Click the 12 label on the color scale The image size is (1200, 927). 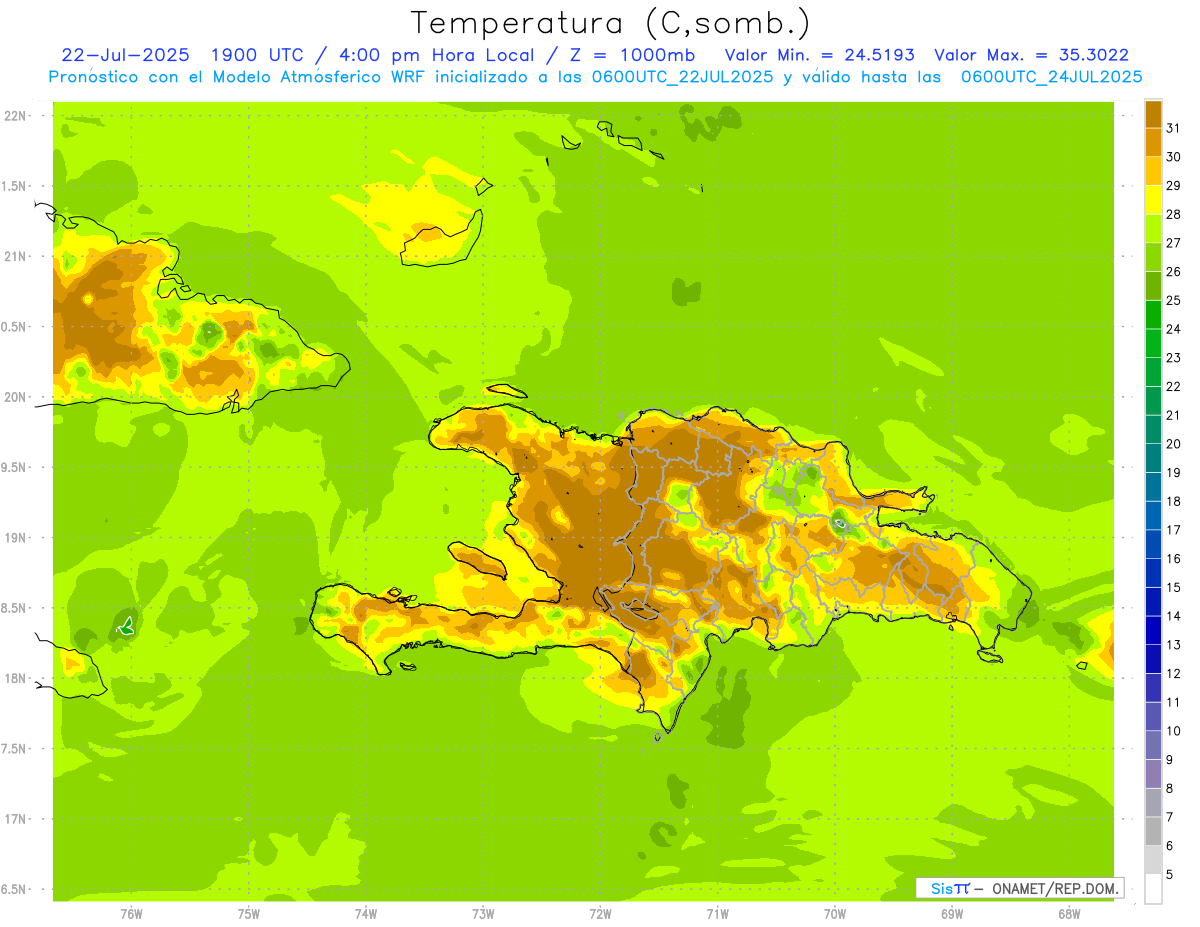point(1173,673)
